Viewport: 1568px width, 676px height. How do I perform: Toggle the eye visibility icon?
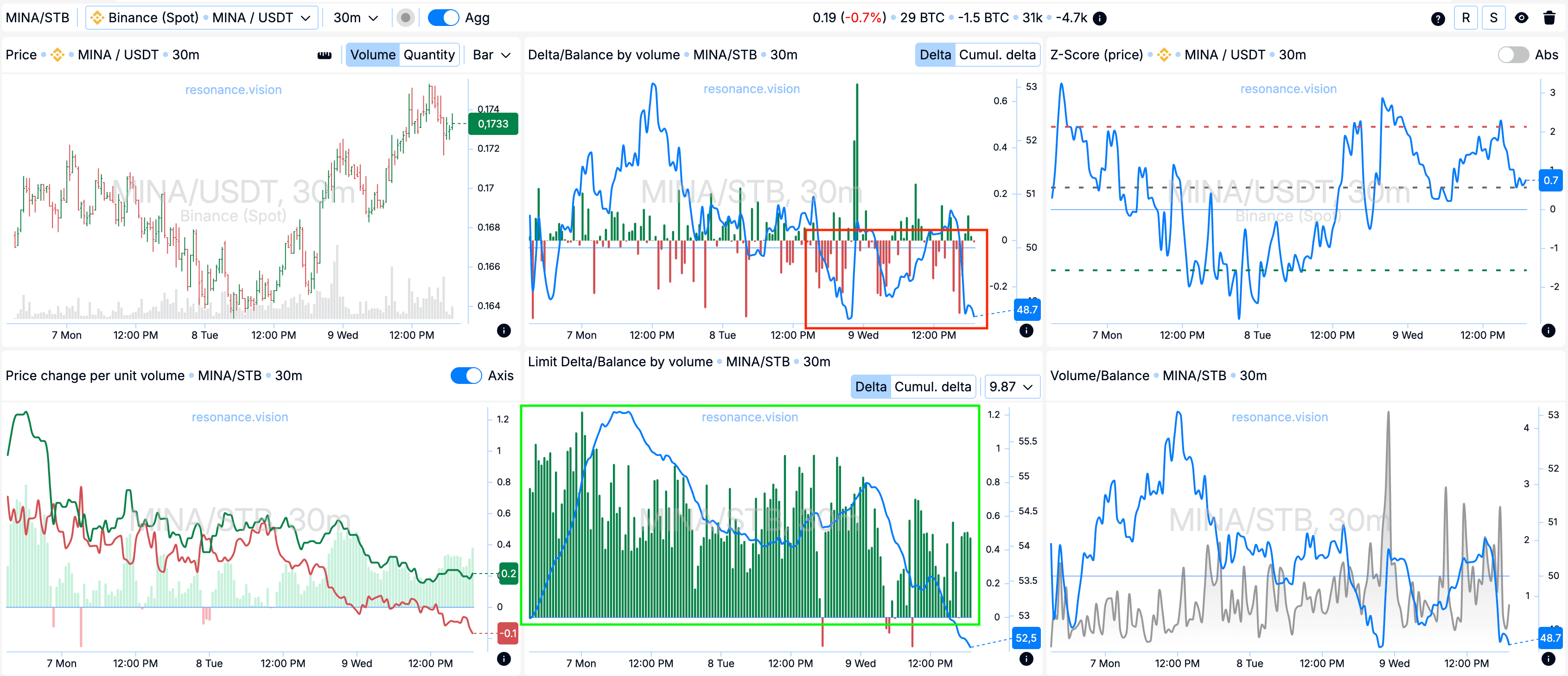click(1521, 18)
